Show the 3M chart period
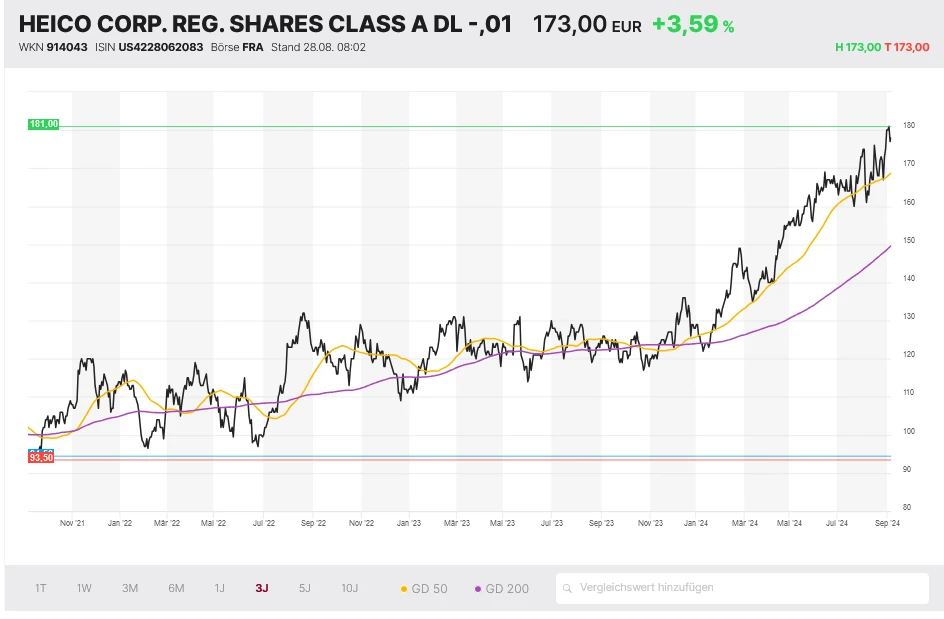944x619 pixels. [130, 588]
